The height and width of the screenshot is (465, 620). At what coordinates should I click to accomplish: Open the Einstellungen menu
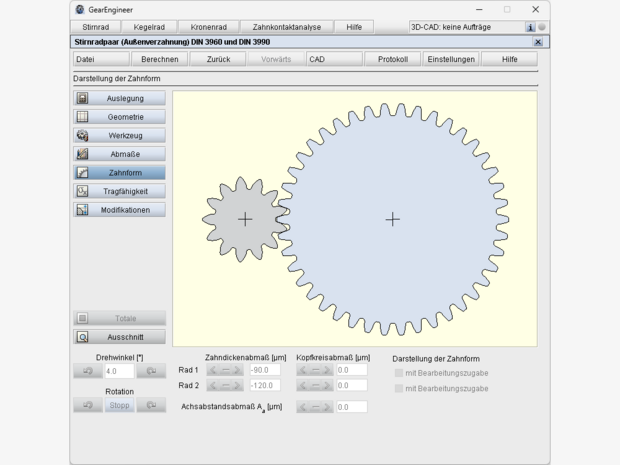click(x=451, y=59)
